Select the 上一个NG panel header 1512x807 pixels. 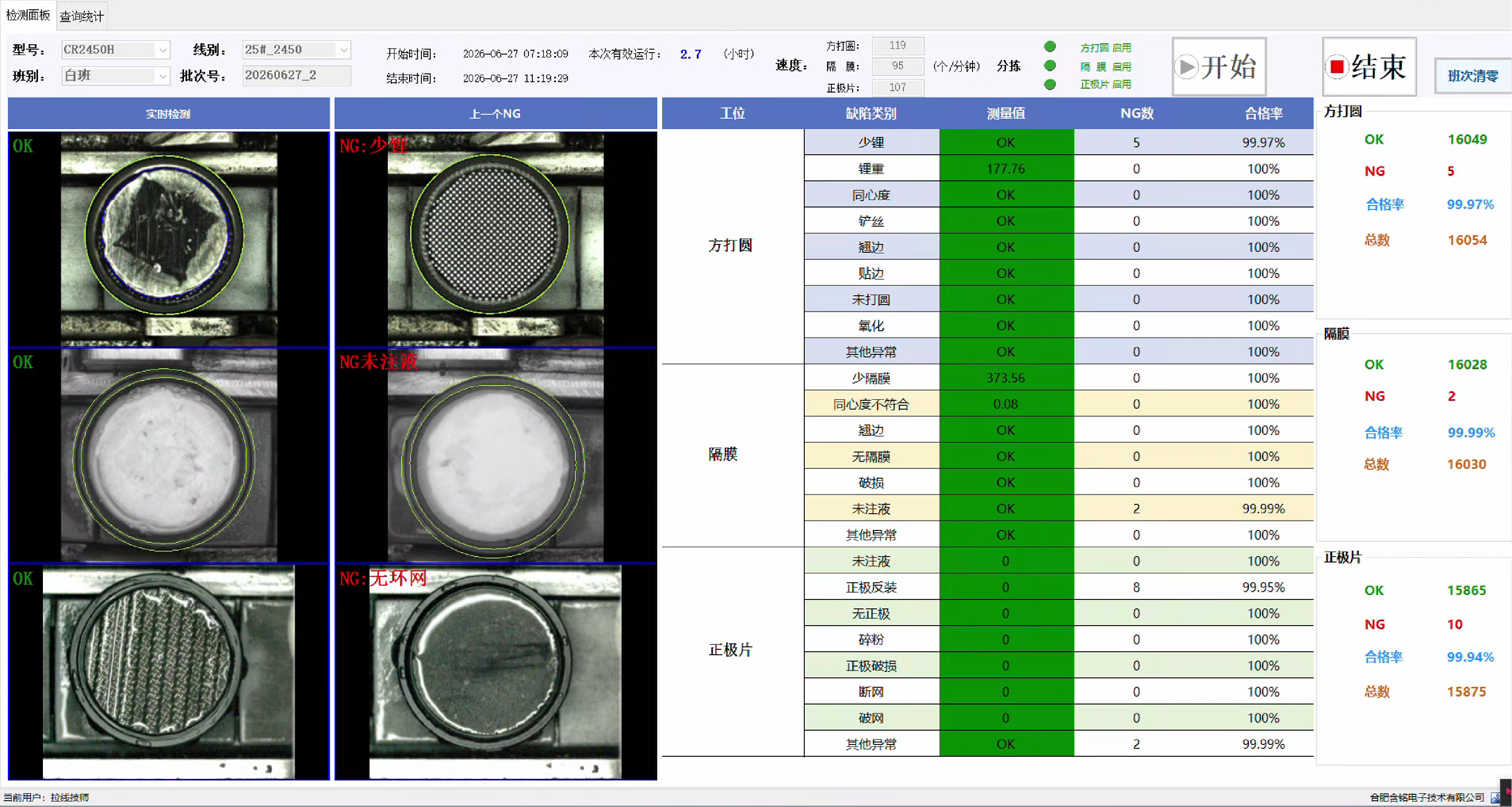coord(495,114)
